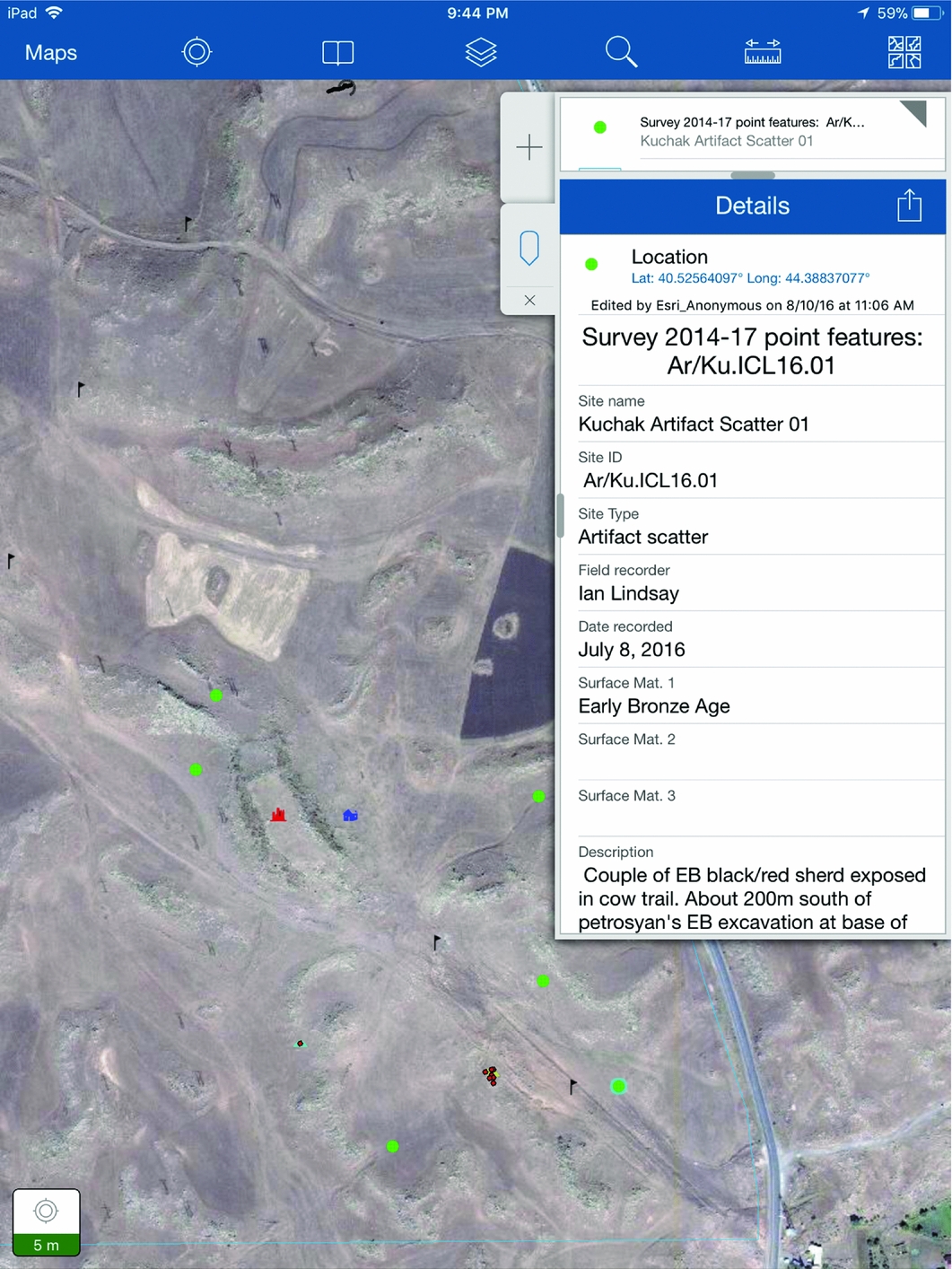Select the measure ruler tool
Image resolution: width=952 pixels, height=1269 pixels.
click(x=763, y=52)
